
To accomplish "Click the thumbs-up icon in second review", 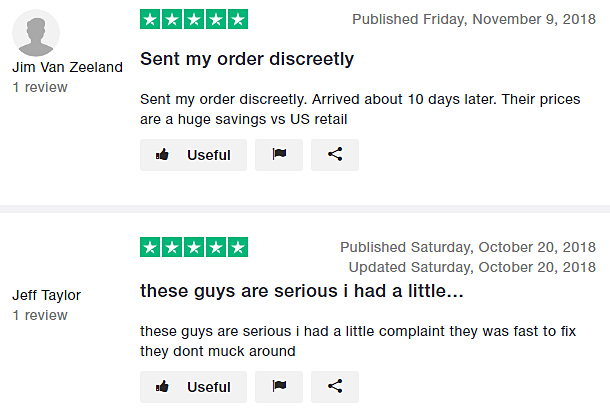I will click(x=162, y=387).
